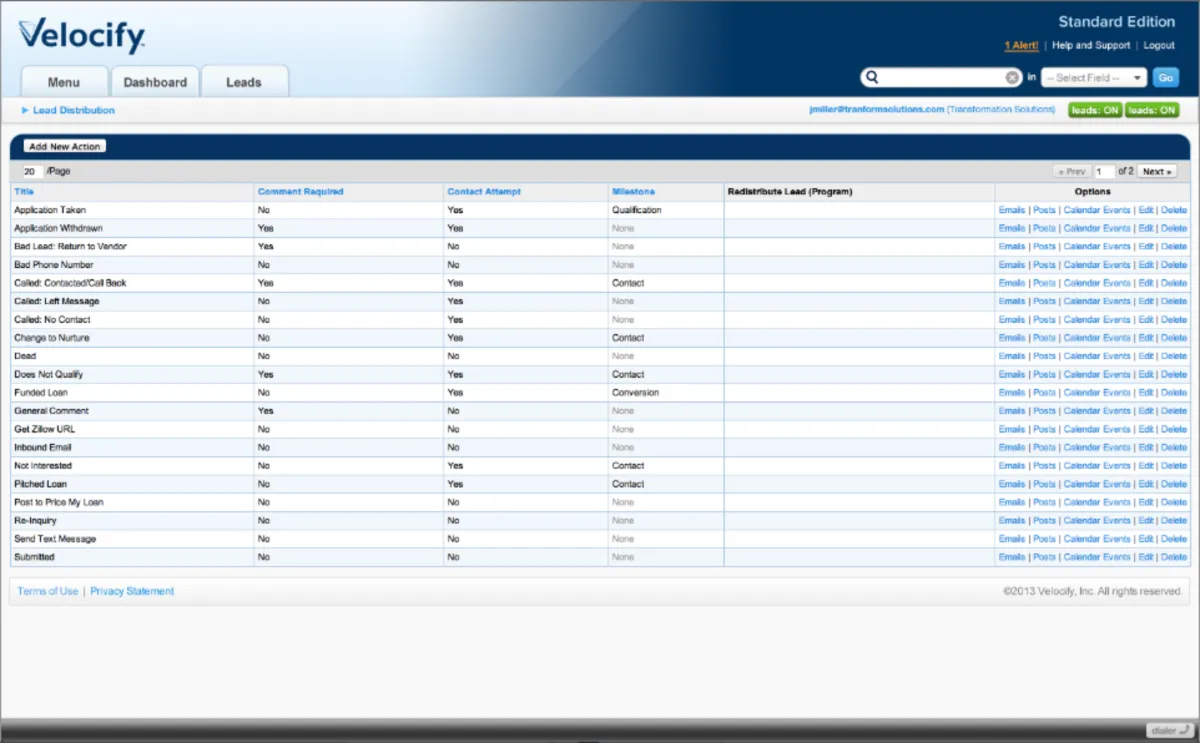Open Calendar Events for Dead action

click(1097, 356)
